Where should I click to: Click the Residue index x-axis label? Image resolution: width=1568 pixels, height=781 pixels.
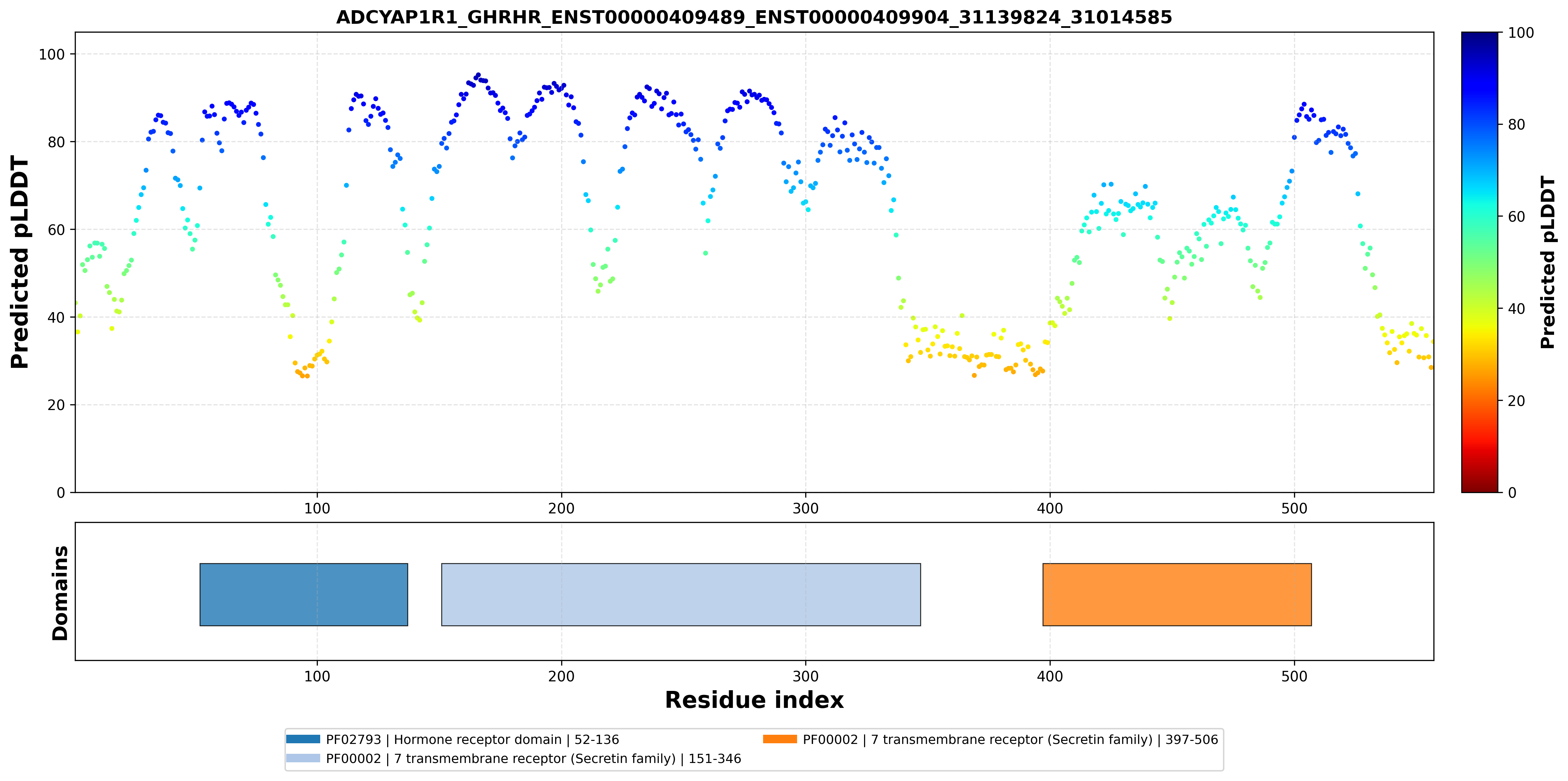click(x=754, y=700)
